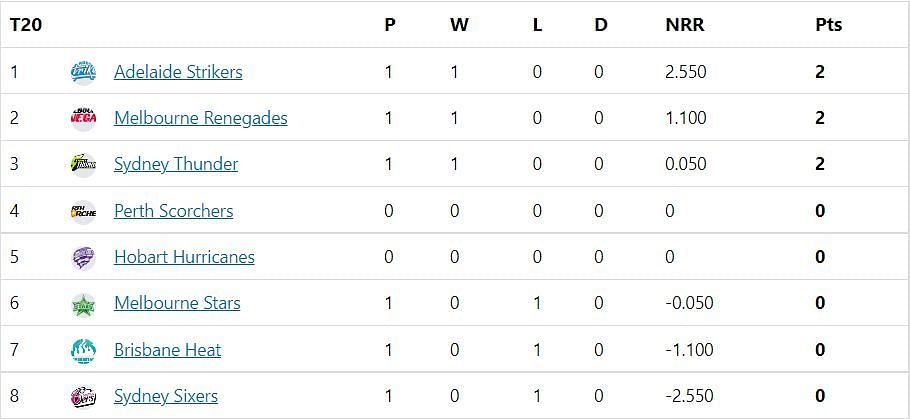The image size is (910, 419).
Task: Open the Brisbane Heat team link
Action: (x=167, y=351)
